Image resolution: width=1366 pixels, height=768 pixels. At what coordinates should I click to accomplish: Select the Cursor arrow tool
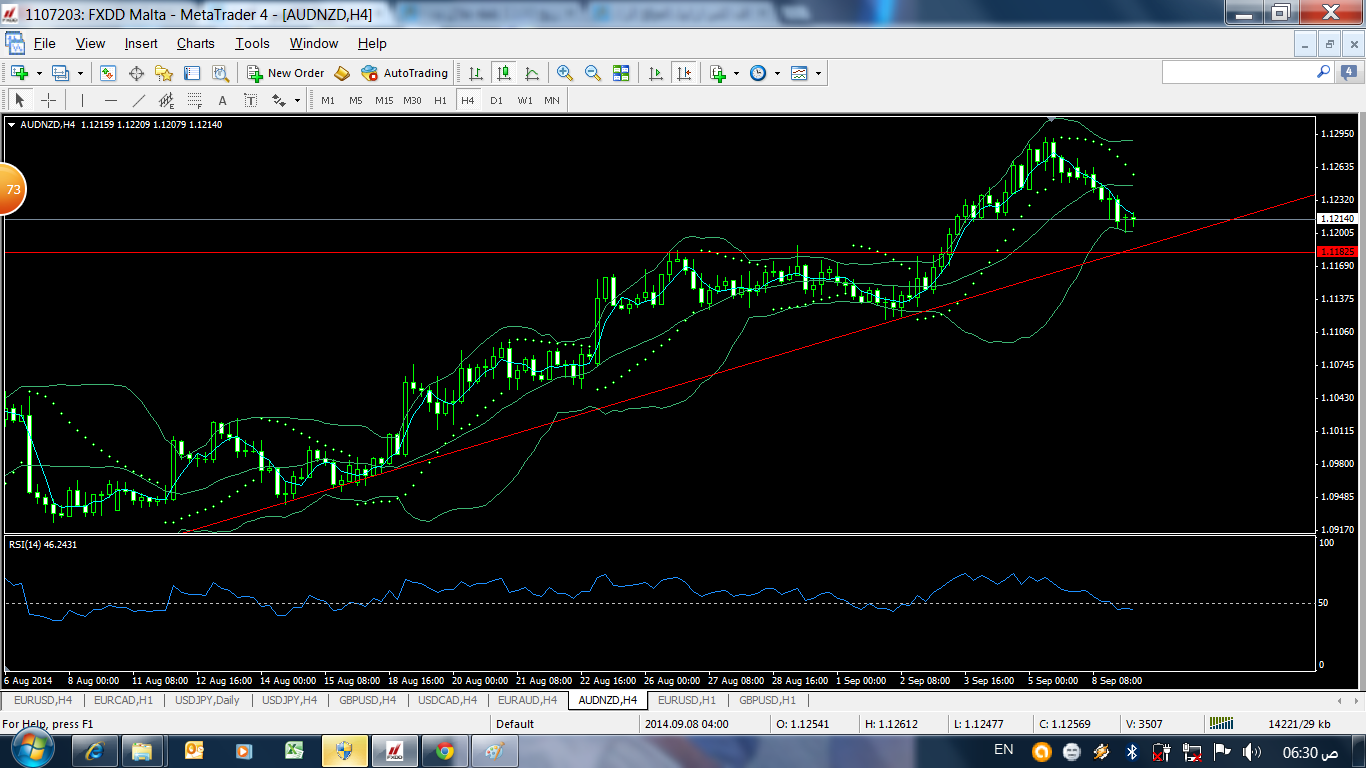(19, 100)
